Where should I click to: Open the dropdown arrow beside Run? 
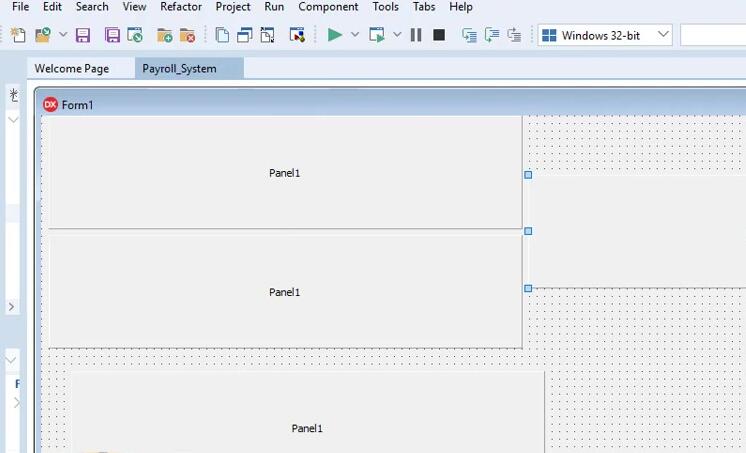click(x=355, y=35)
